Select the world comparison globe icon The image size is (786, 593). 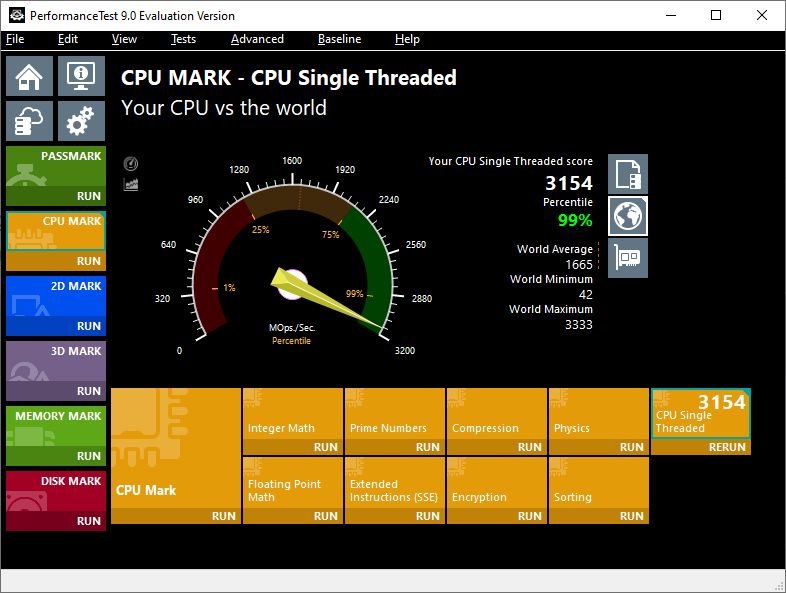(628, 216)
